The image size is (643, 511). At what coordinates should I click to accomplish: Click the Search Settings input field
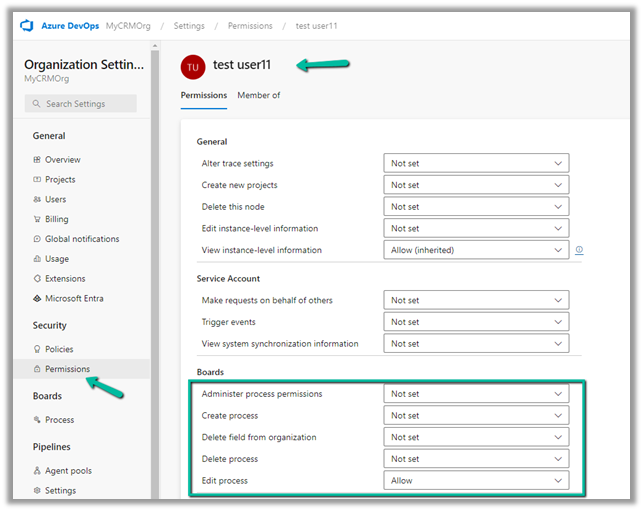pyautogui.click(x=80, y=104)
